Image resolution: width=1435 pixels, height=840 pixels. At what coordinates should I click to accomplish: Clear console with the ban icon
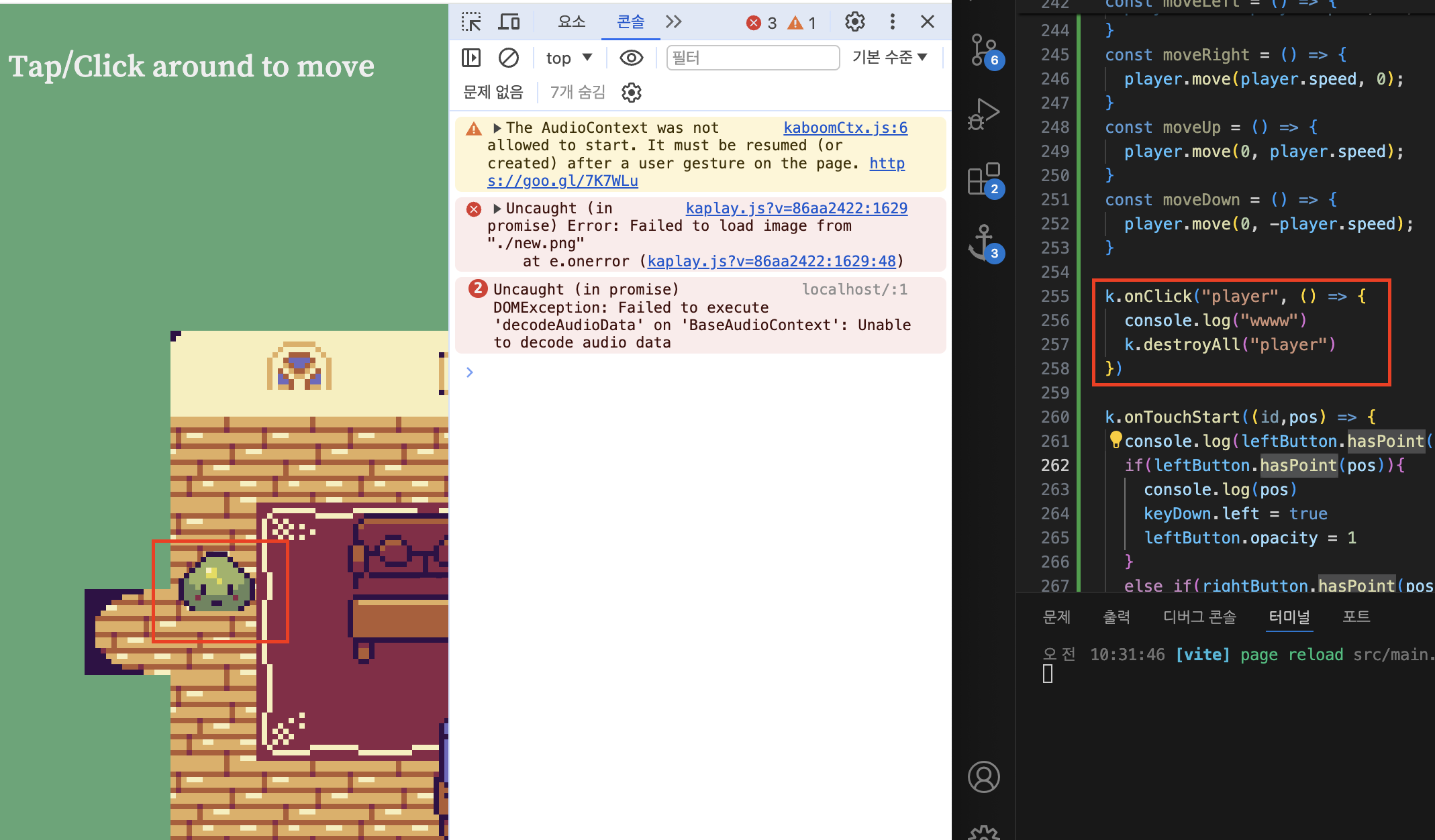[x=509, y=58]
